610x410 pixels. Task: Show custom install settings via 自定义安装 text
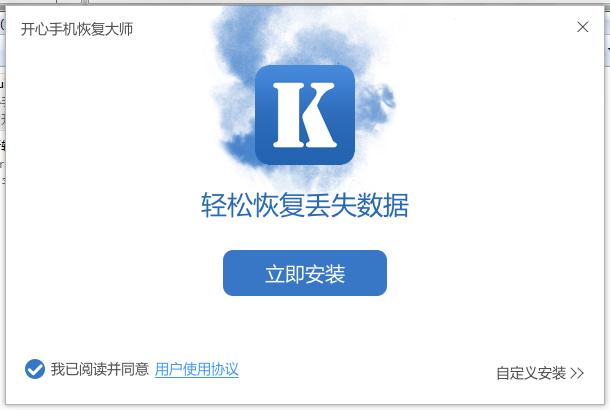(531, 373)
